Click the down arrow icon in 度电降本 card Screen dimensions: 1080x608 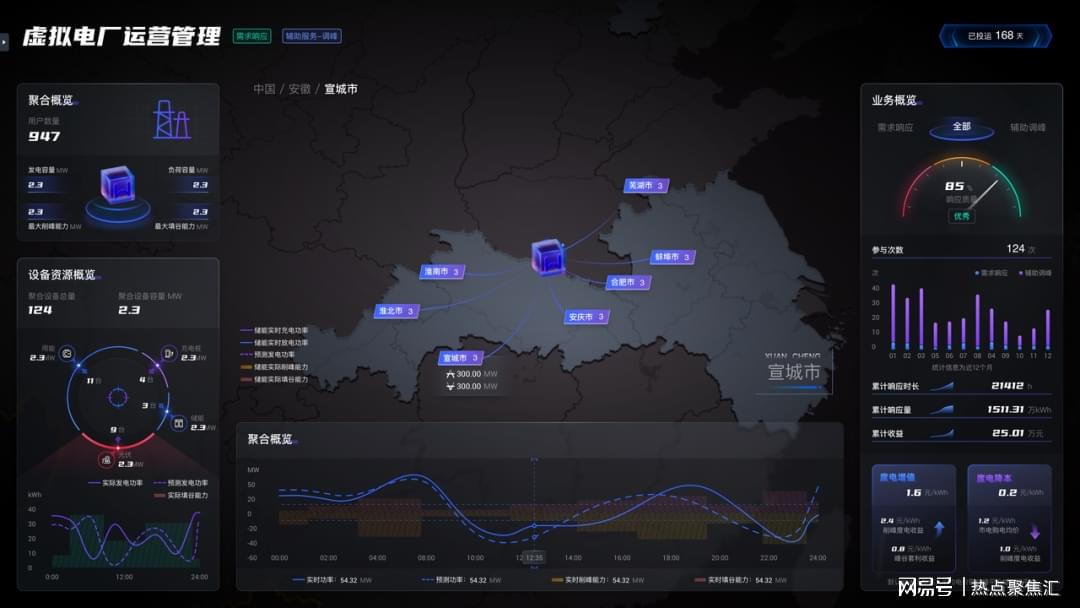[1034, 532]
